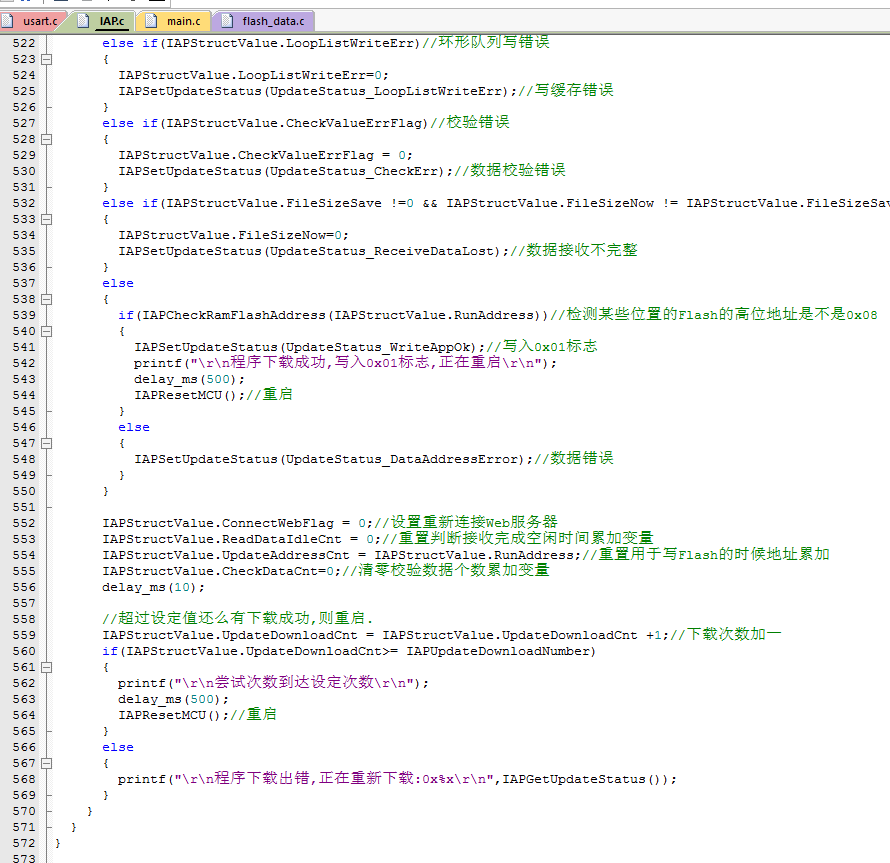Image resolution: width=890 pixels, height=863 pixels.
Task: Collapse the if block at line 540
Action: 47,331
